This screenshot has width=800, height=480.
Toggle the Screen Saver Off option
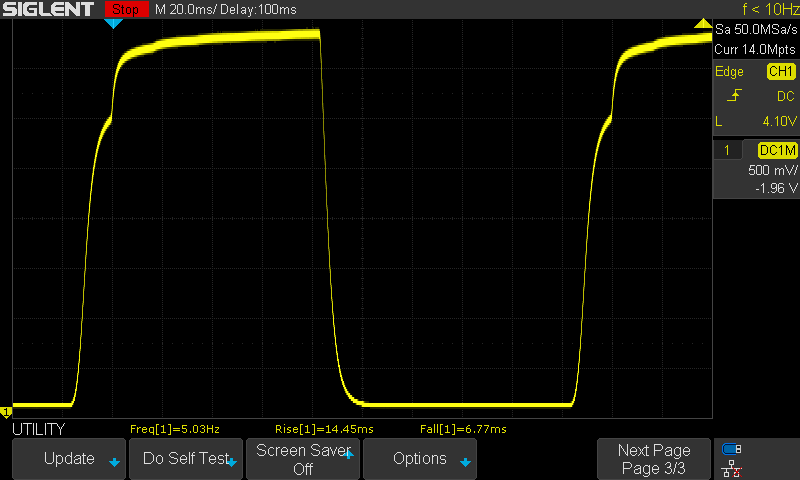click(303, 459)
